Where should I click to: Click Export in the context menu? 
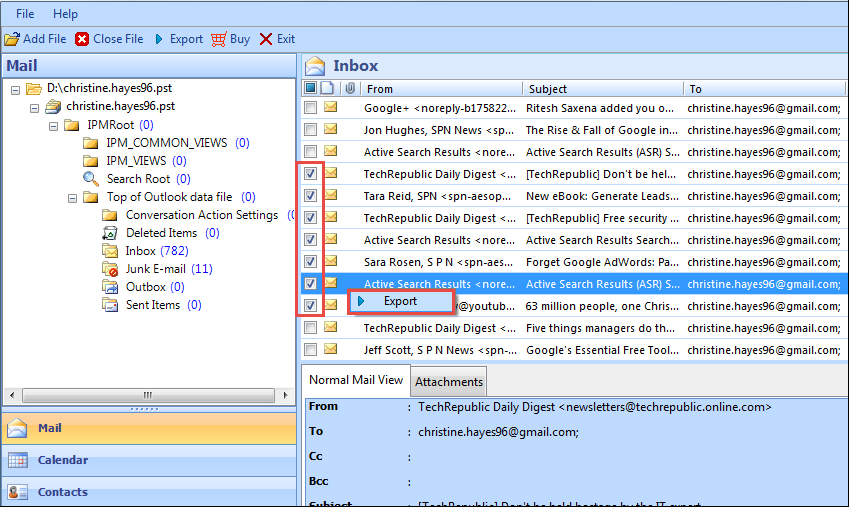coord(400,301)
